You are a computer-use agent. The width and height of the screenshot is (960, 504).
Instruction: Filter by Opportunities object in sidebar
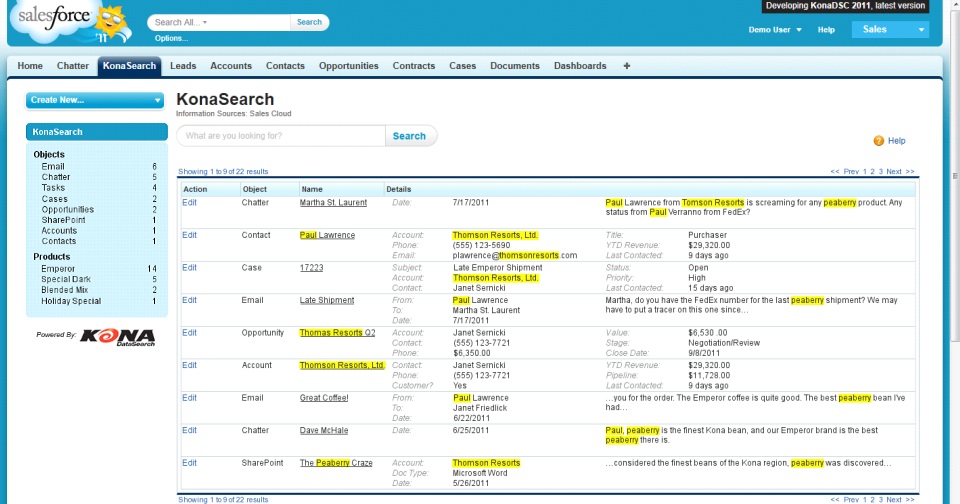(x=67, y=209)
